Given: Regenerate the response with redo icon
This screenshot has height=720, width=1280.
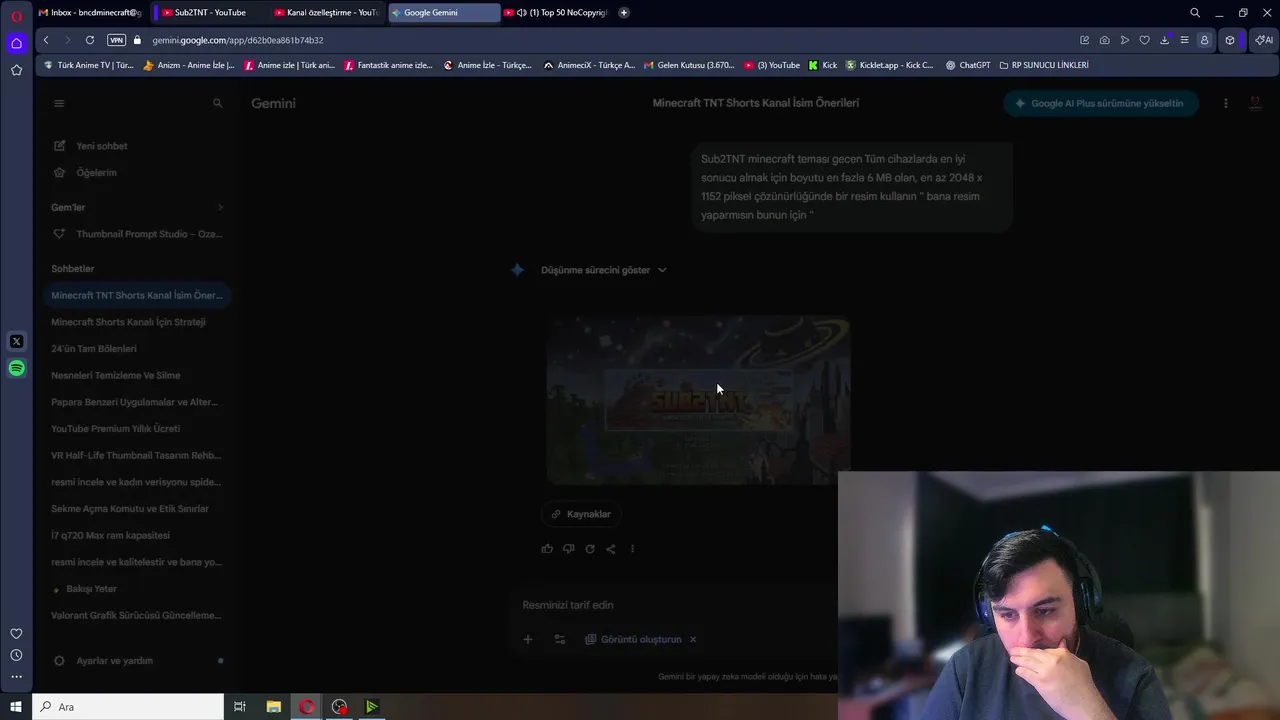Looking at the screenshot, I should tap(590, 549).
